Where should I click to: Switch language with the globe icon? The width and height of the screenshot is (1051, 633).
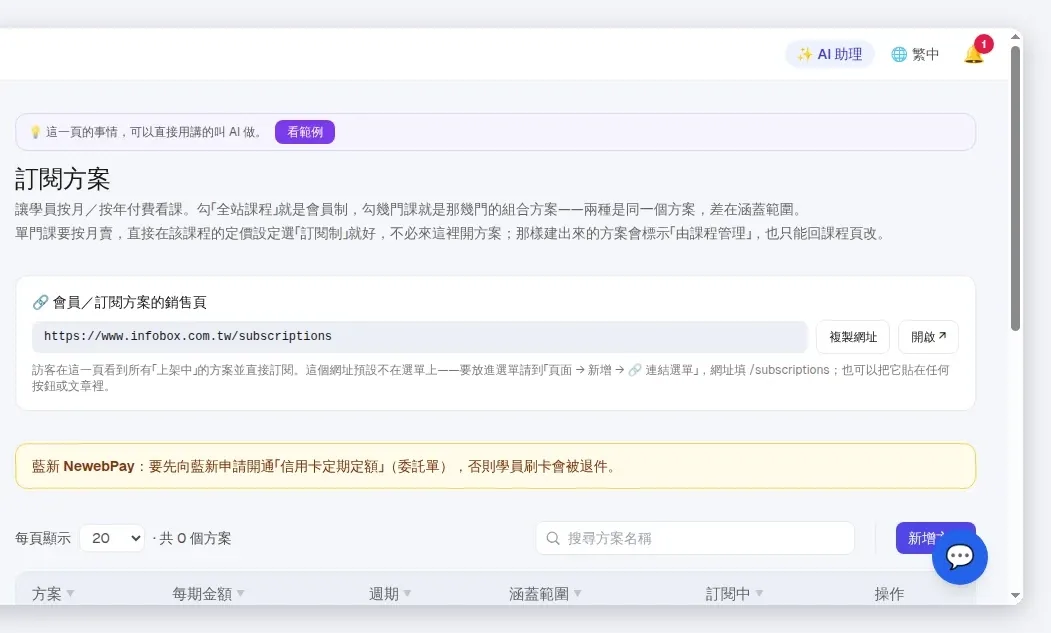tap(899, 54)
